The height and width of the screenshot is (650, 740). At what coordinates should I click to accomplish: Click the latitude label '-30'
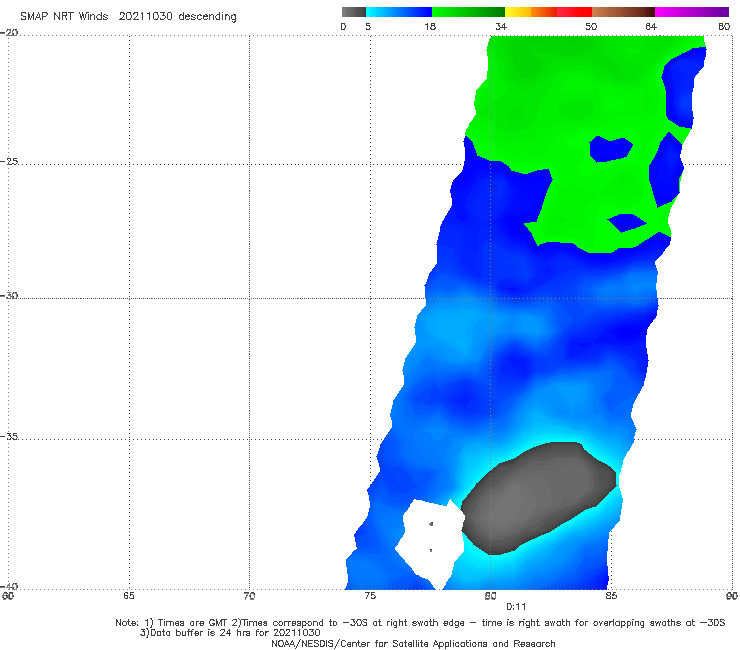9,295
